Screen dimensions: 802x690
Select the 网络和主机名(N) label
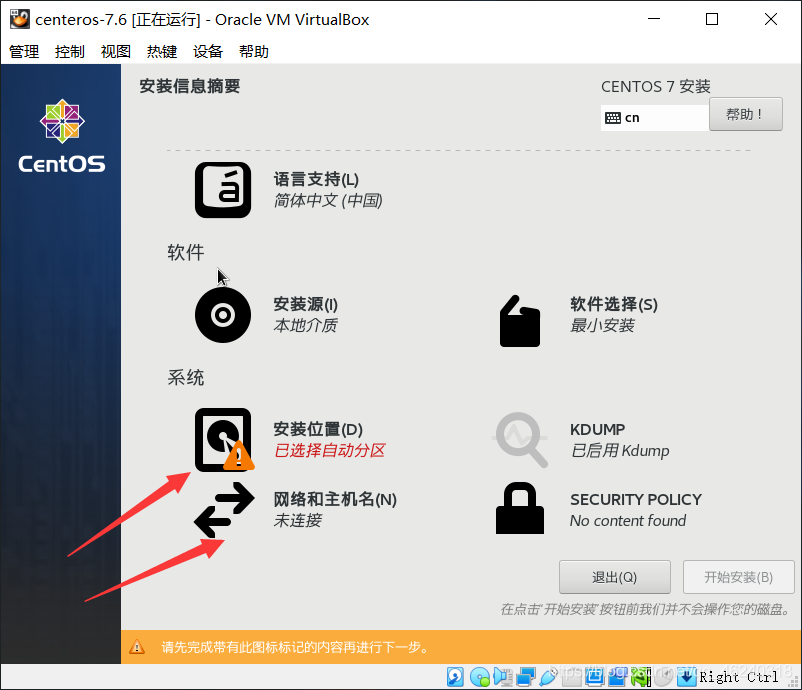pyautogui.click(x=335, y=499)
